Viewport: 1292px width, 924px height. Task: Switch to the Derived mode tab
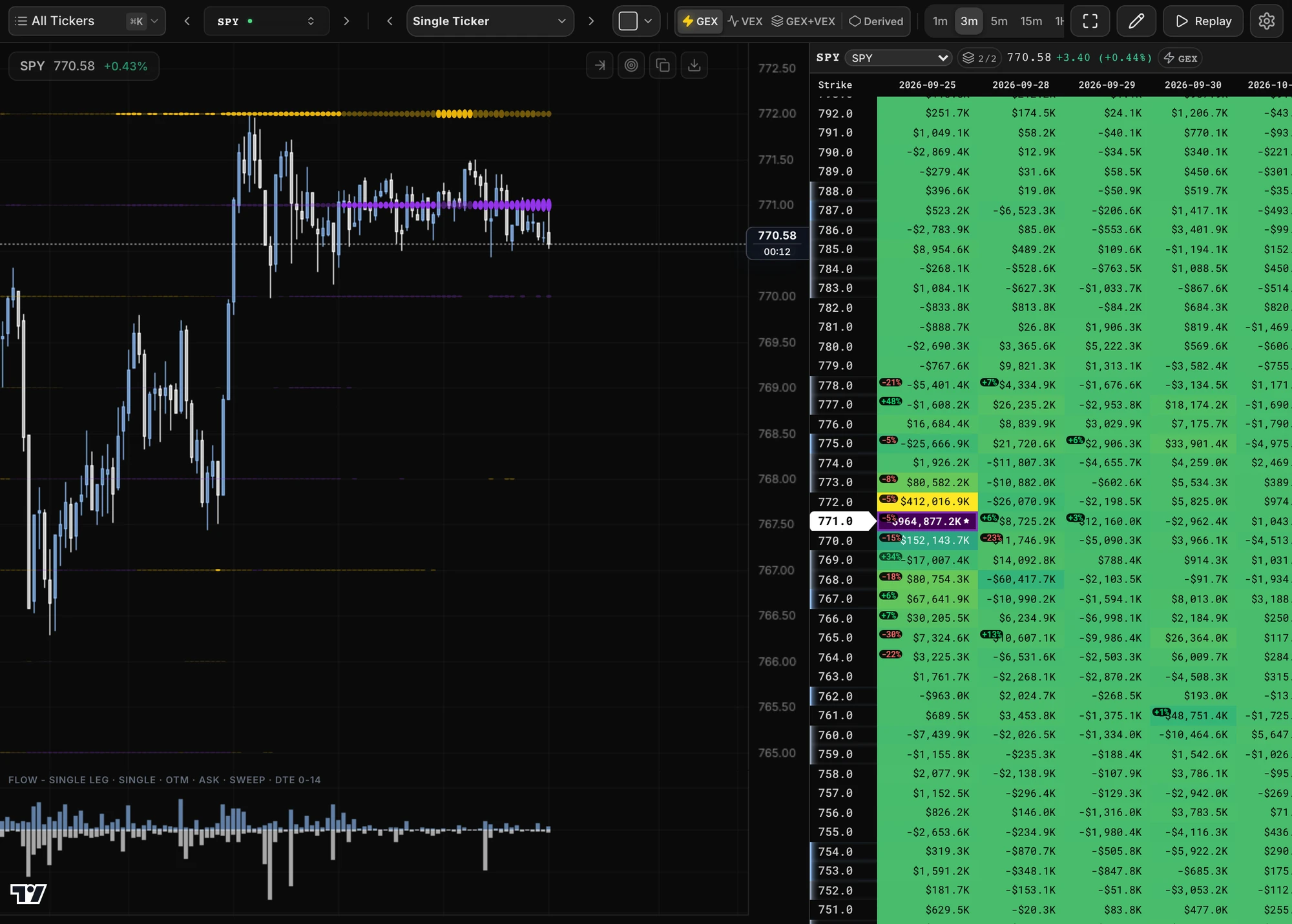click(876, 21)
